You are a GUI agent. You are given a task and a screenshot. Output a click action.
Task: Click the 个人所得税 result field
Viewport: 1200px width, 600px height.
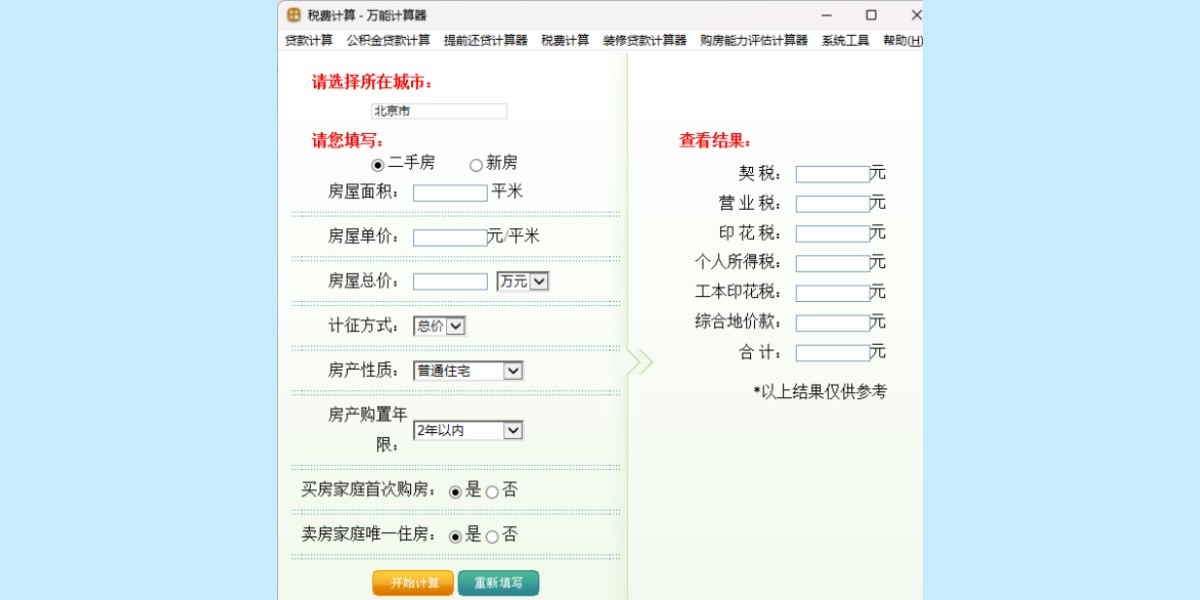(832, 264)
